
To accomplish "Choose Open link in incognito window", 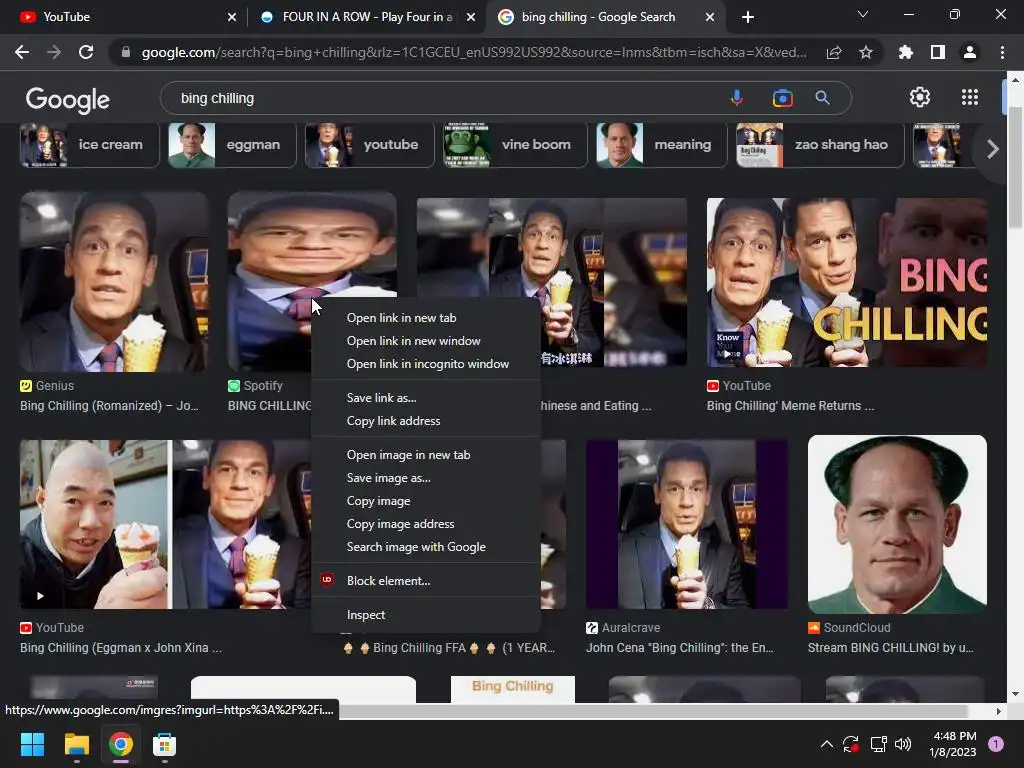I will [x=426, y=364].
